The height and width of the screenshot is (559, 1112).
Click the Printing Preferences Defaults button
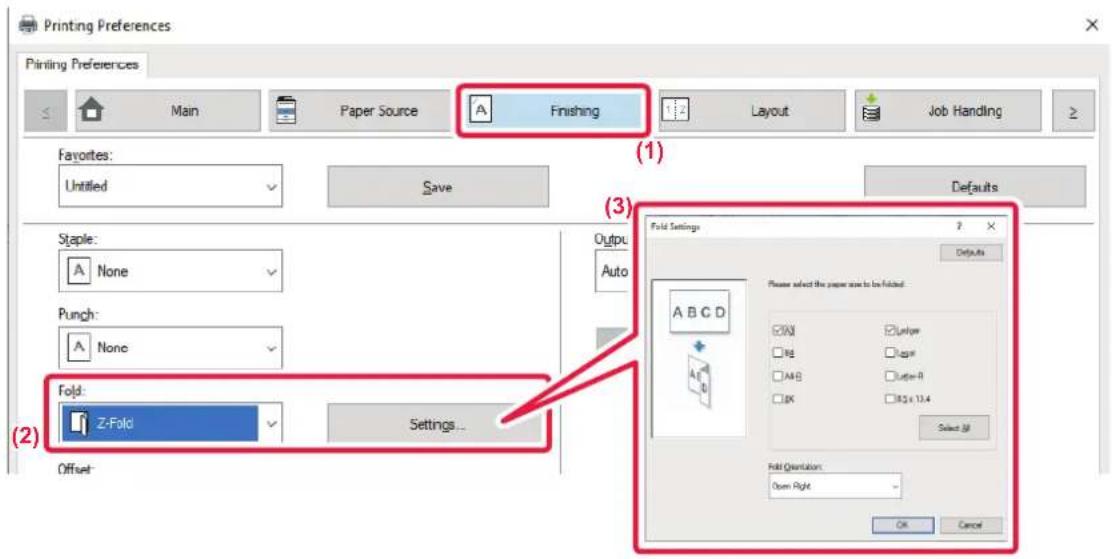coord(974,187)
